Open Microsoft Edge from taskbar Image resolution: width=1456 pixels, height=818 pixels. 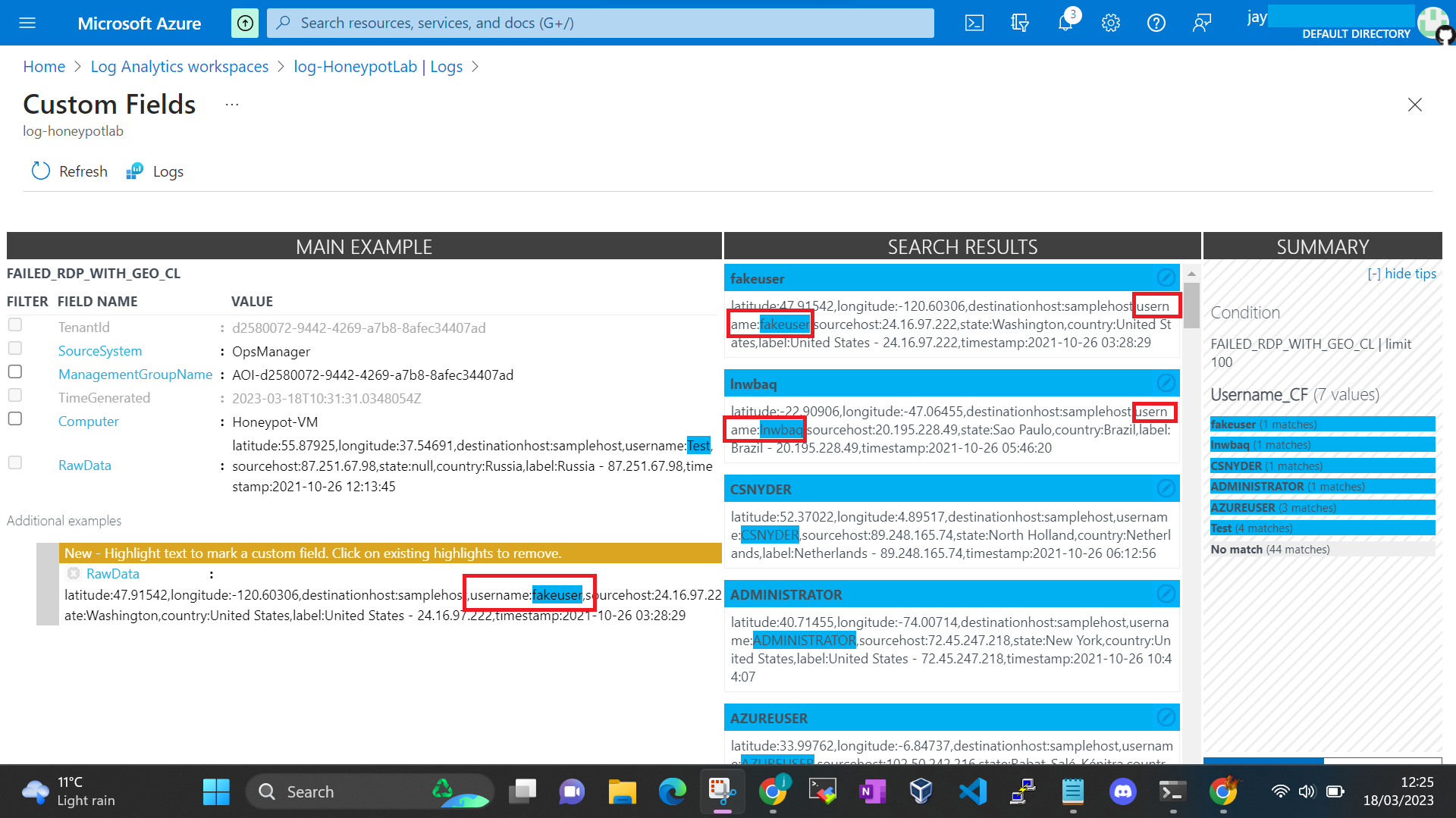pos(672,791)
